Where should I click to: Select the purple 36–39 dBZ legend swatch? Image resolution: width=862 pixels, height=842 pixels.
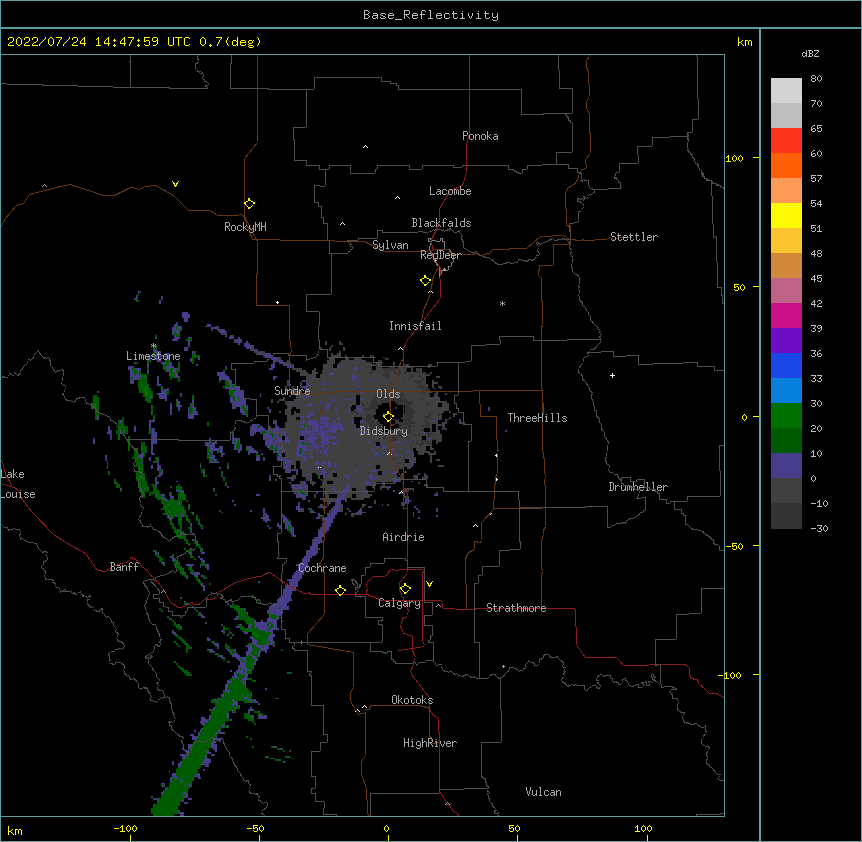coord(786,341)
